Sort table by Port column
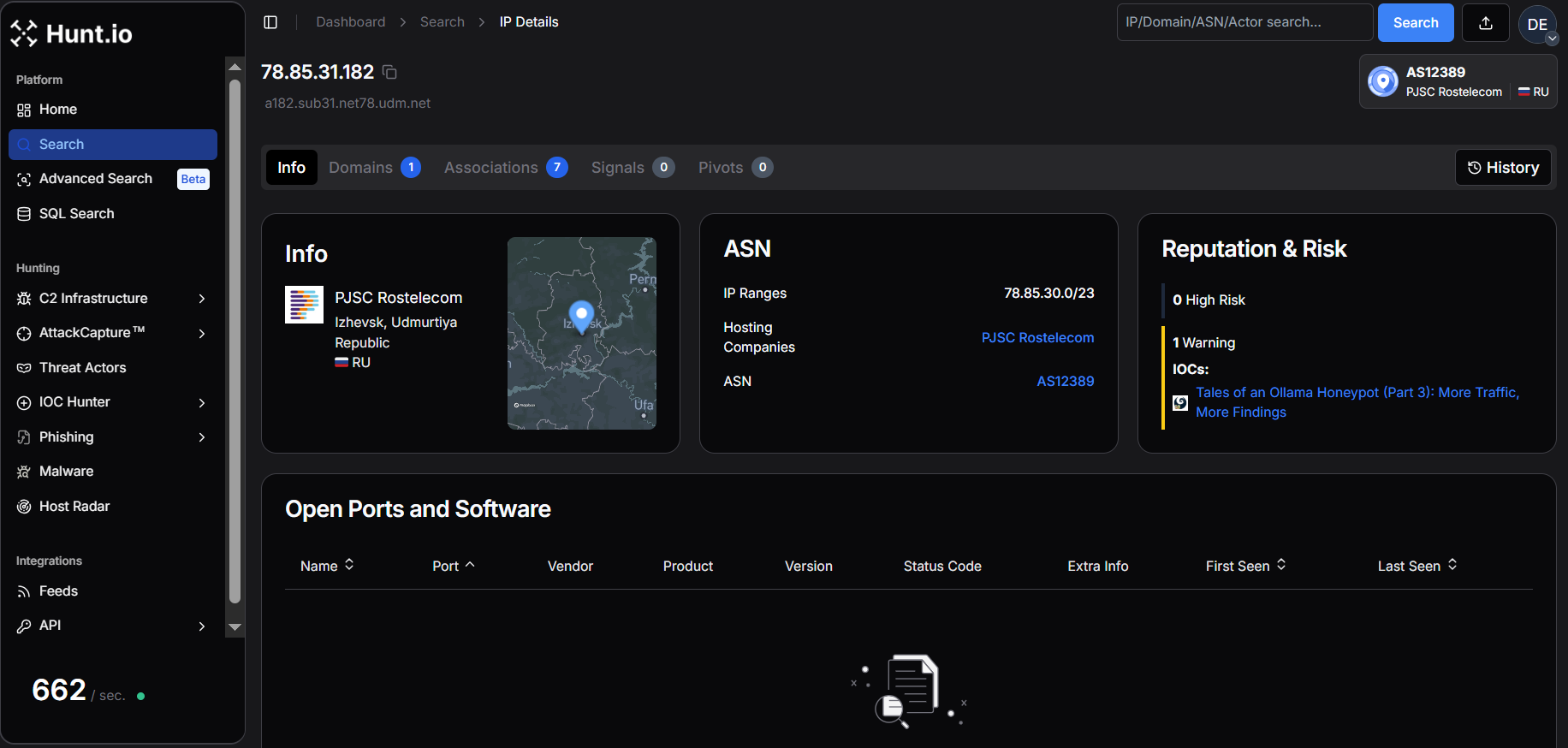Image resolution: width=1568 pixels, height=748 pixels. [454, 566]
